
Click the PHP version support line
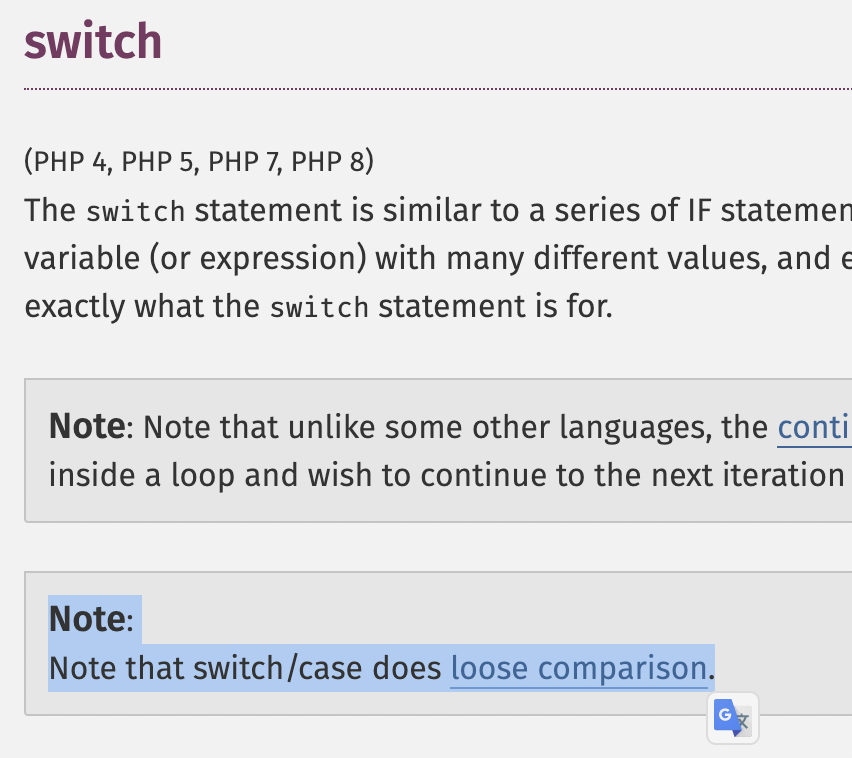[x=198, y=161]
